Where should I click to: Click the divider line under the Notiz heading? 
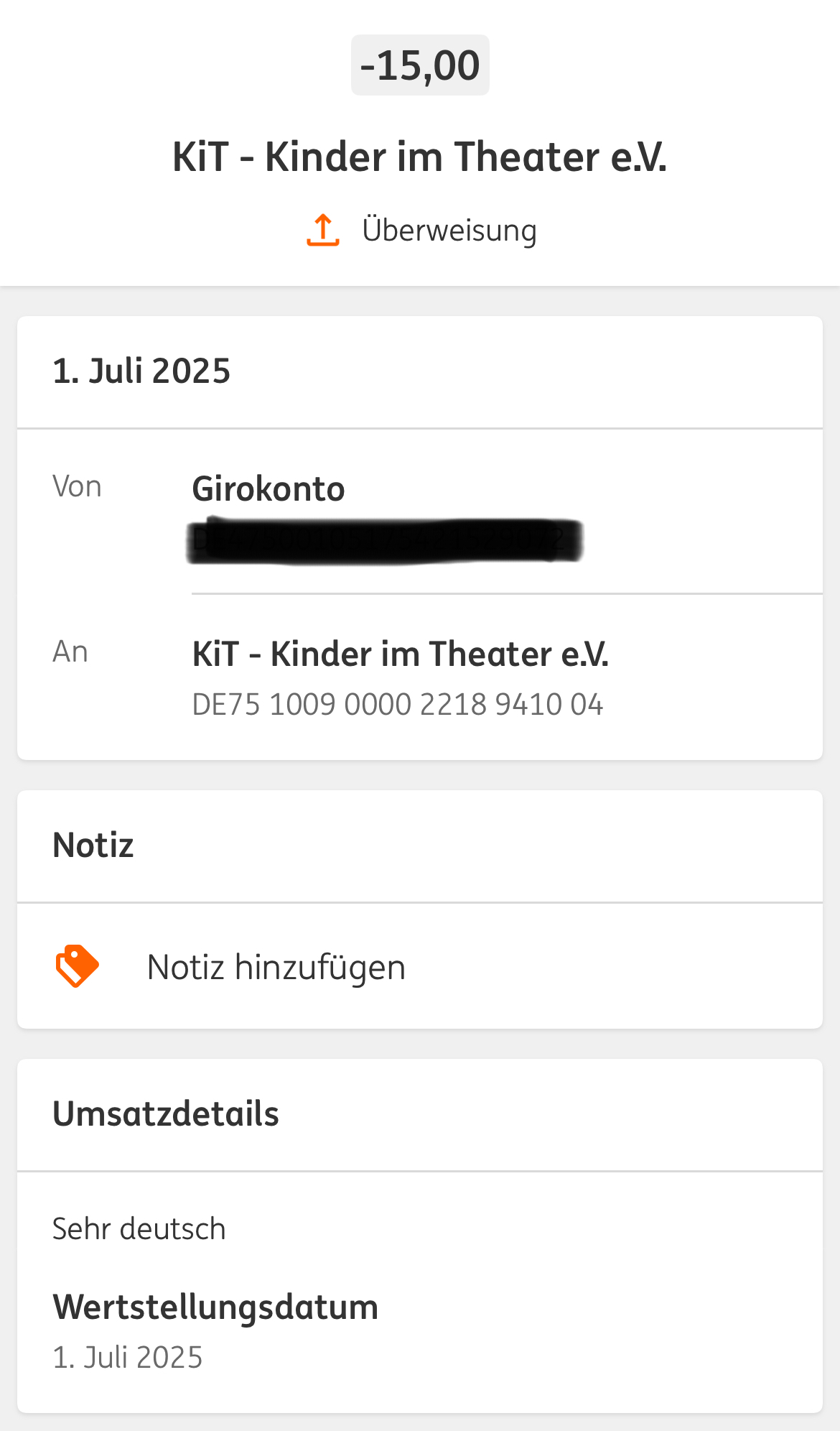pyautogui.click(x=420, y=902)
